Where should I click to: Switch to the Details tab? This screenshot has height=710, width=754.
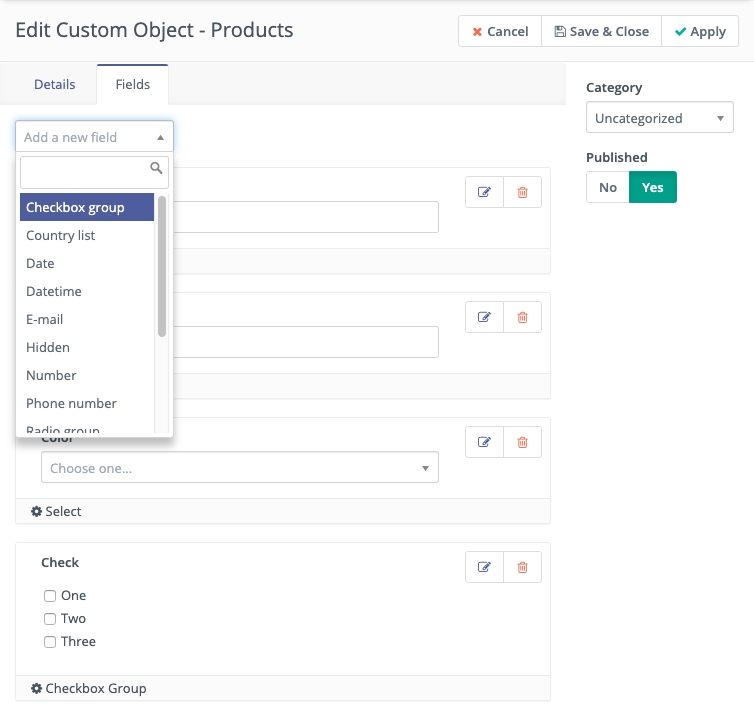tap(54, 84)
